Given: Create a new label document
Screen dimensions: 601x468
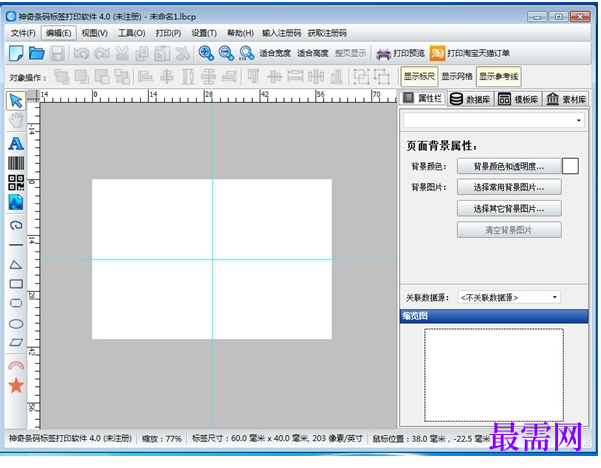Looking at the screenshot, I should click(x=16, y=53).
